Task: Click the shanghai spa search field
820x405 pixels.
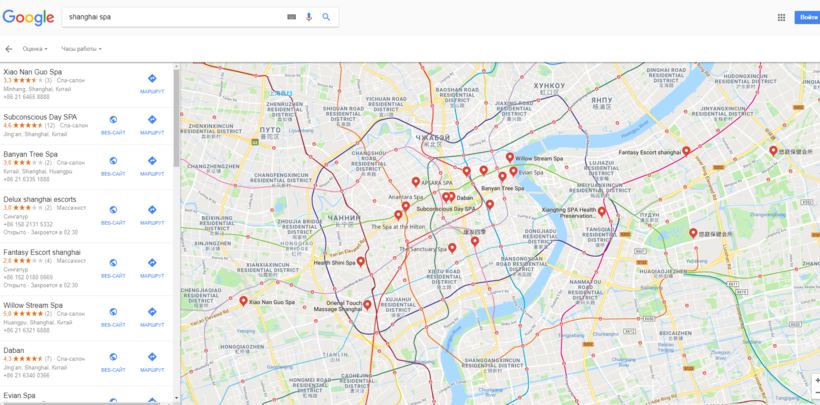Action: [x=170, y=17]
